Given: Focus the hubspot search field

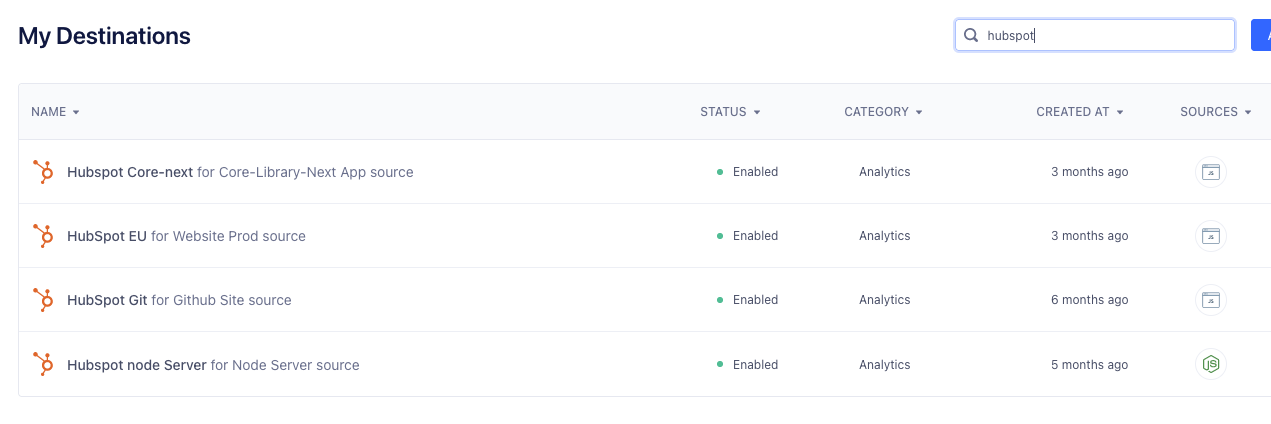Looking at the screenshot, I should [x=1095, y=35].
